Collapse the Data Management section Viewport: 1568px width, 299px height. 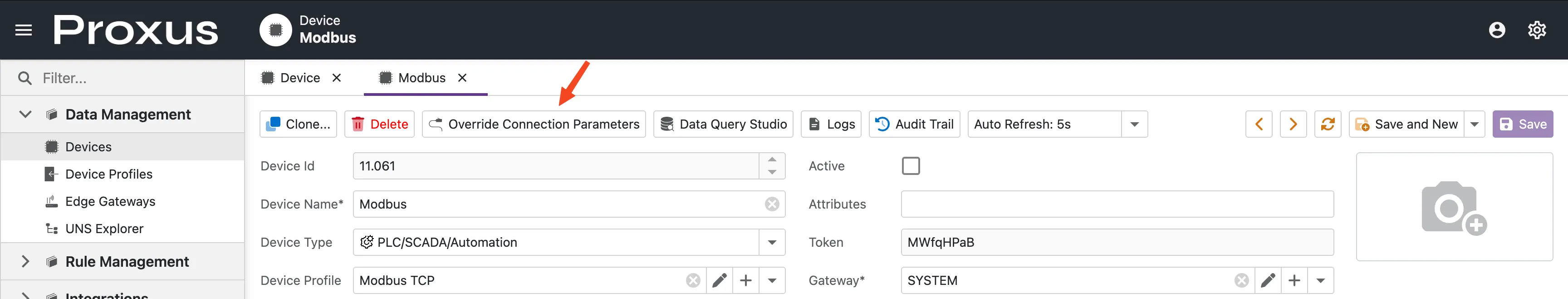pos(25,115)
